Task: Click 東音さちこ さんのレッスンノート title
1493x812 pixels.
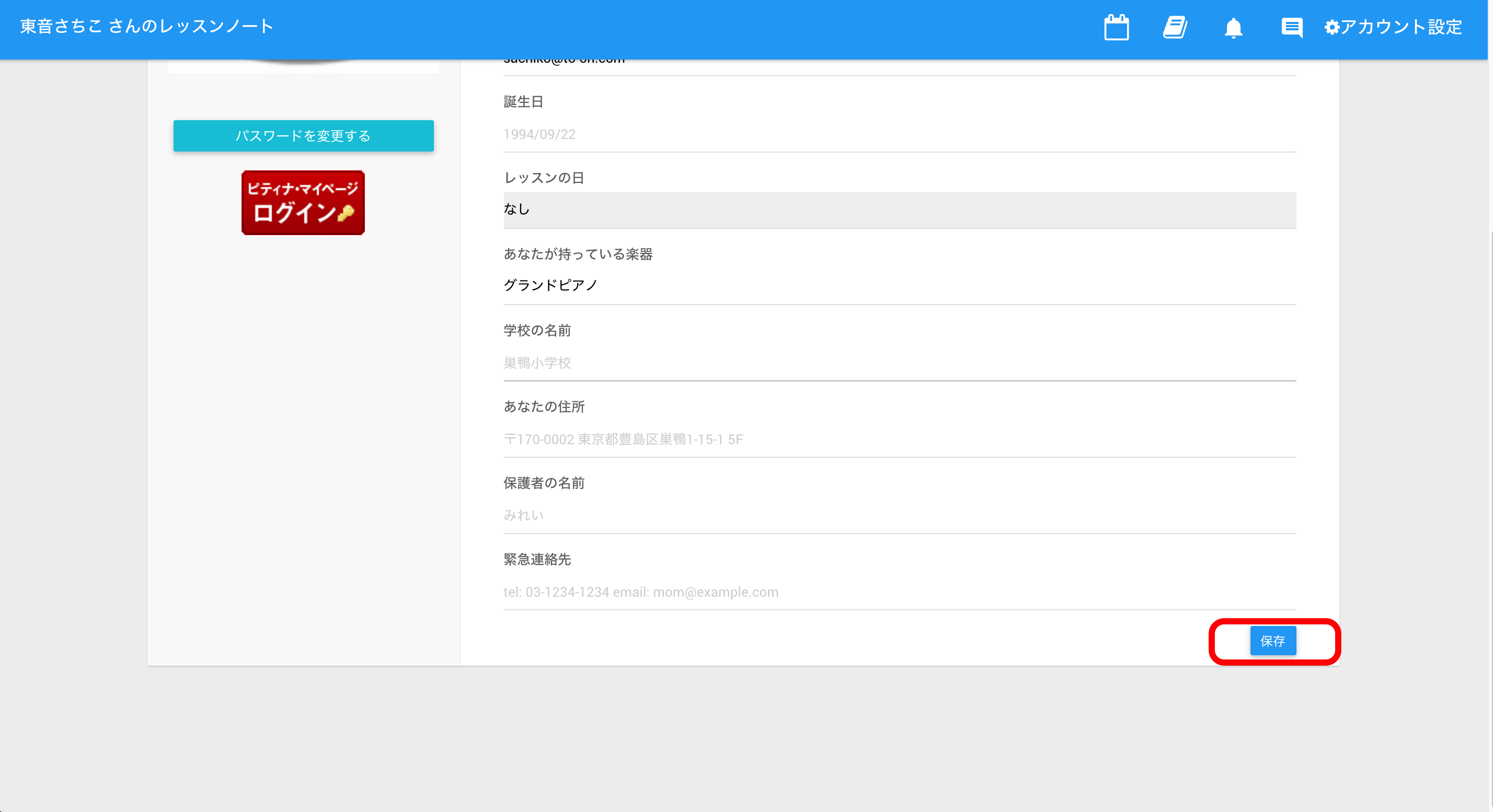Action: 146,26
